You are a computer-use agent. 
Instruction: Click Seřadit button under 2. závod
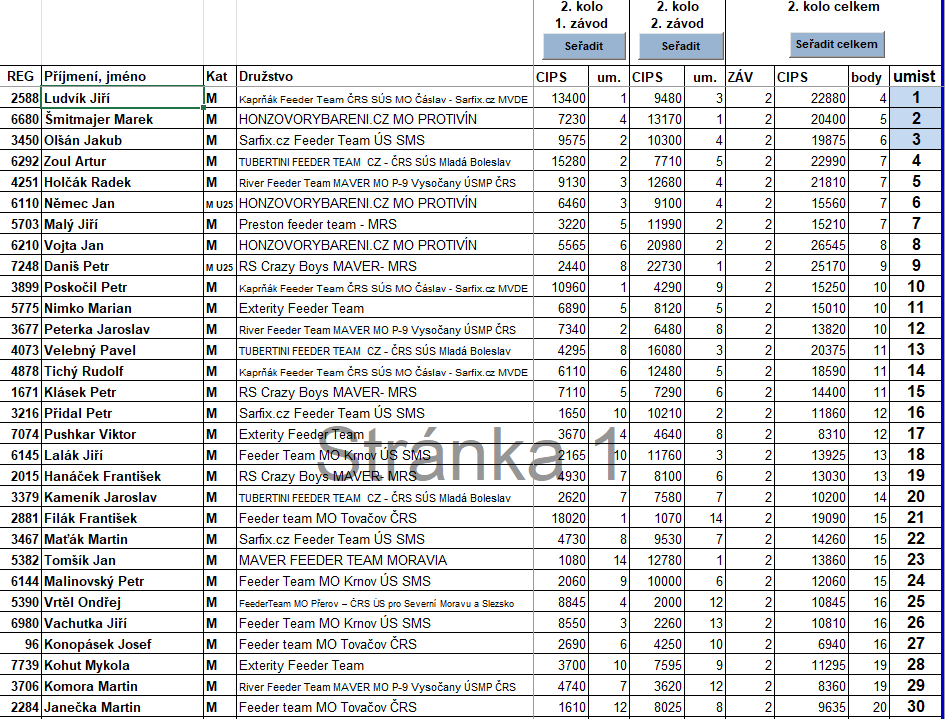680,46
